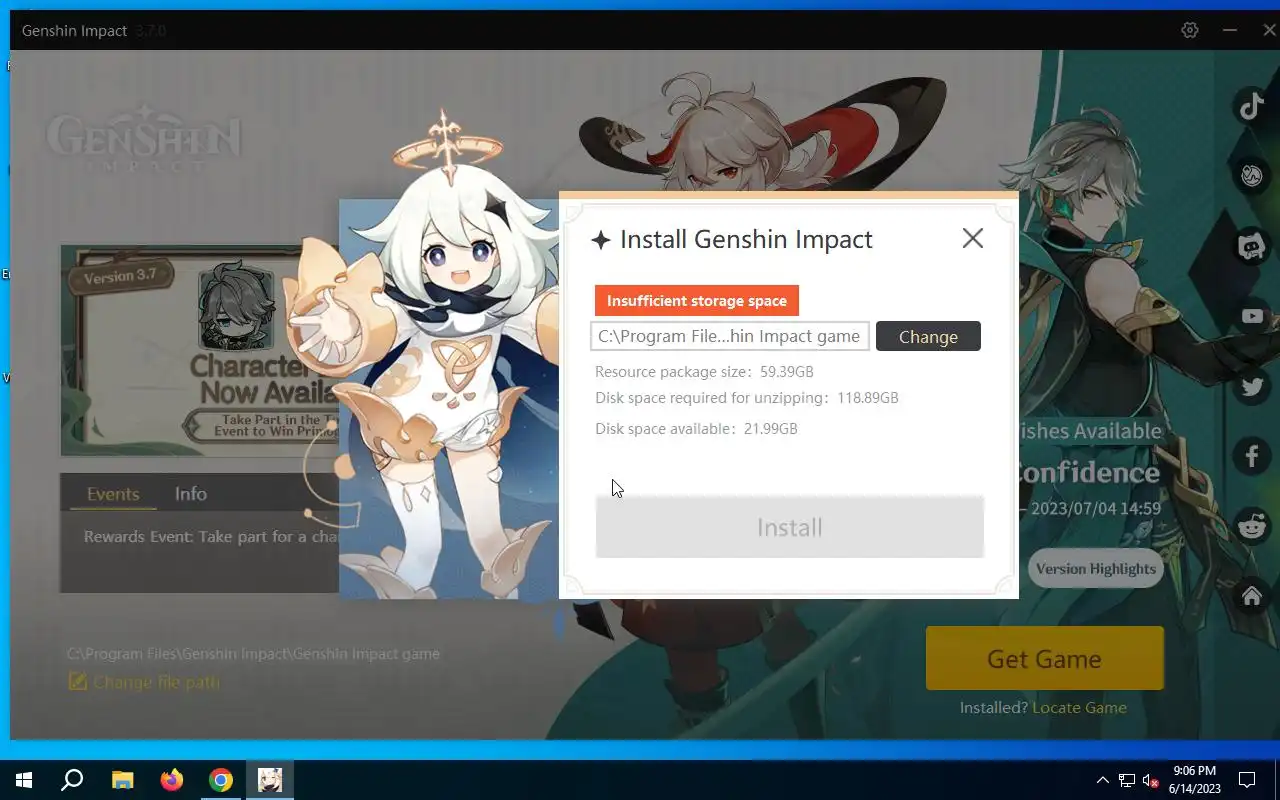1280x800 pixels.
Task: Click the install path input field
Action: click(x=730, y=336)
